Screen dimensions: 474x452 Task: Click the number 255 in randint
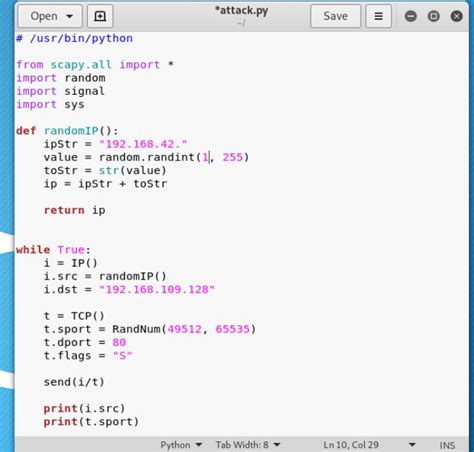232,157
